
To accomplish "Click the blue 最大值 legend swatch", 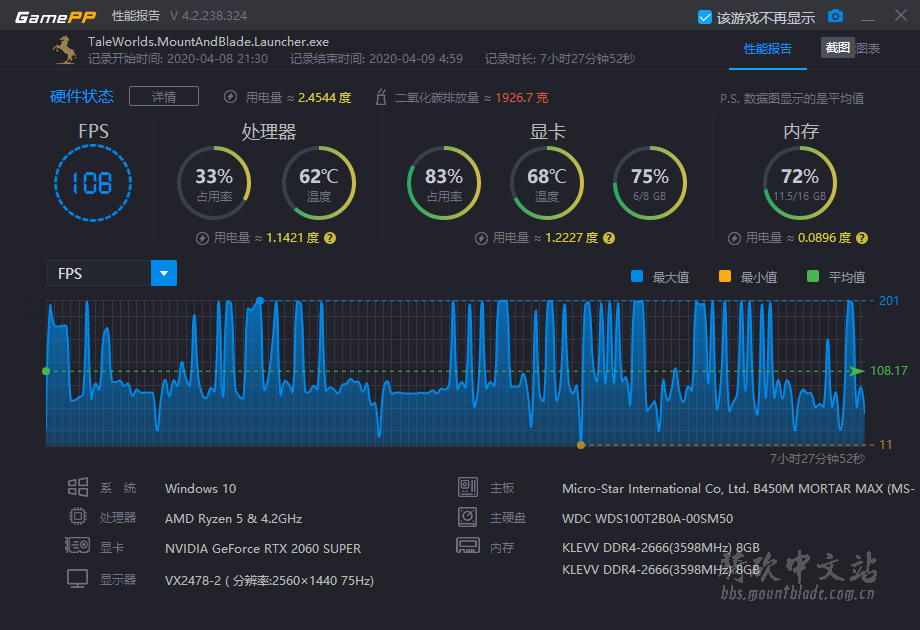I will tap(637, 276).
